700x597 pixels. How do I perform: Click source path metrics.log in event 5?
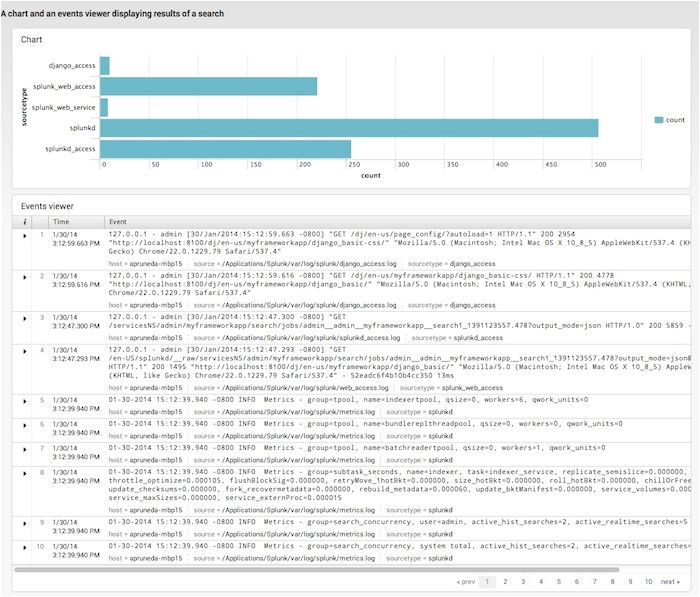click(298, 412)
